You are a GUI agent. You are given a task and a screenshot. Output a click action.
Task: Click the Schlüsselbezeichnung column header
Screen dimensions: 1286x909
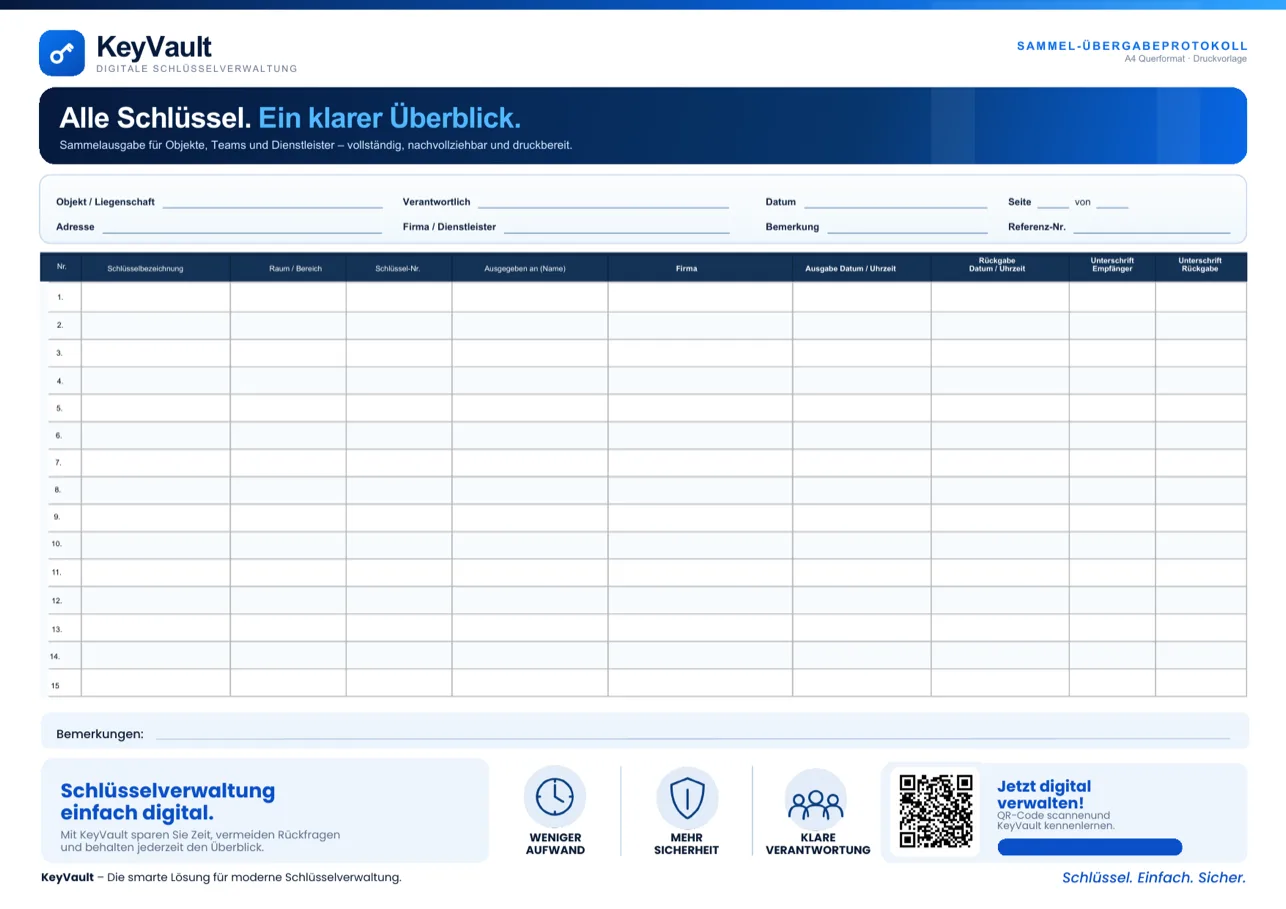(x=146, y=268)
